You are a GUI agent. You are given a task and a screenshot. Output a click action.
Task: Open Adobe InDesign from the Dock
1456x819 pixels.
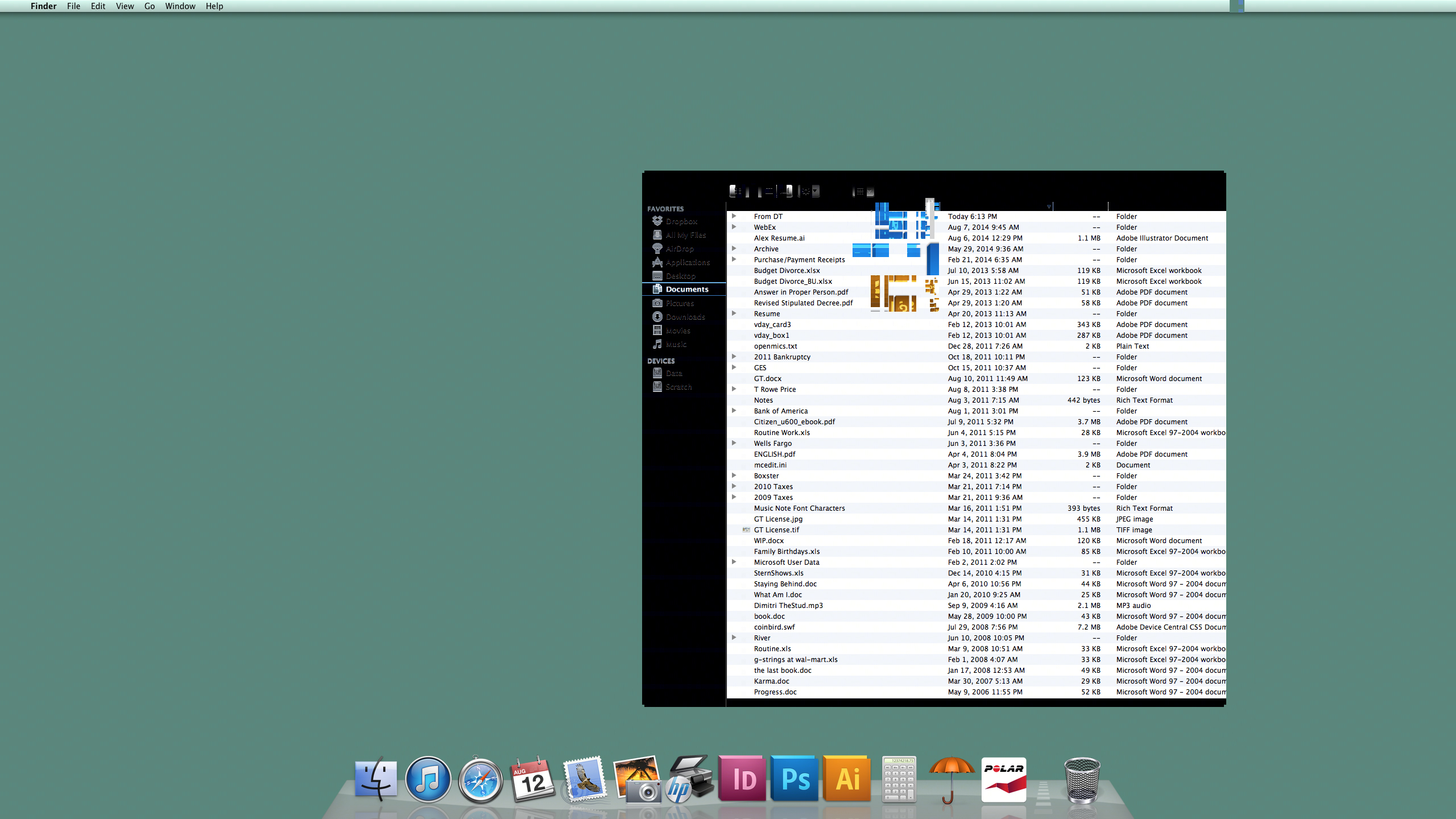point(742,779)
